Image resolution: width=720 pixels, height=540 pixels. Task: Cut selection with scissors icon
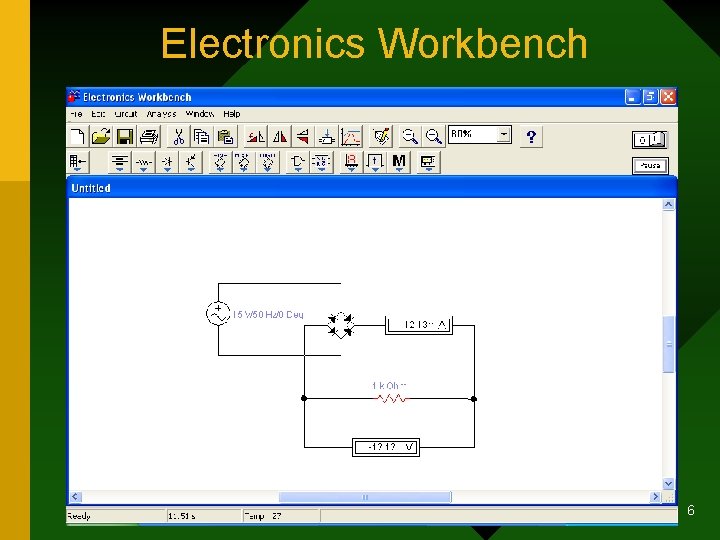179,136
